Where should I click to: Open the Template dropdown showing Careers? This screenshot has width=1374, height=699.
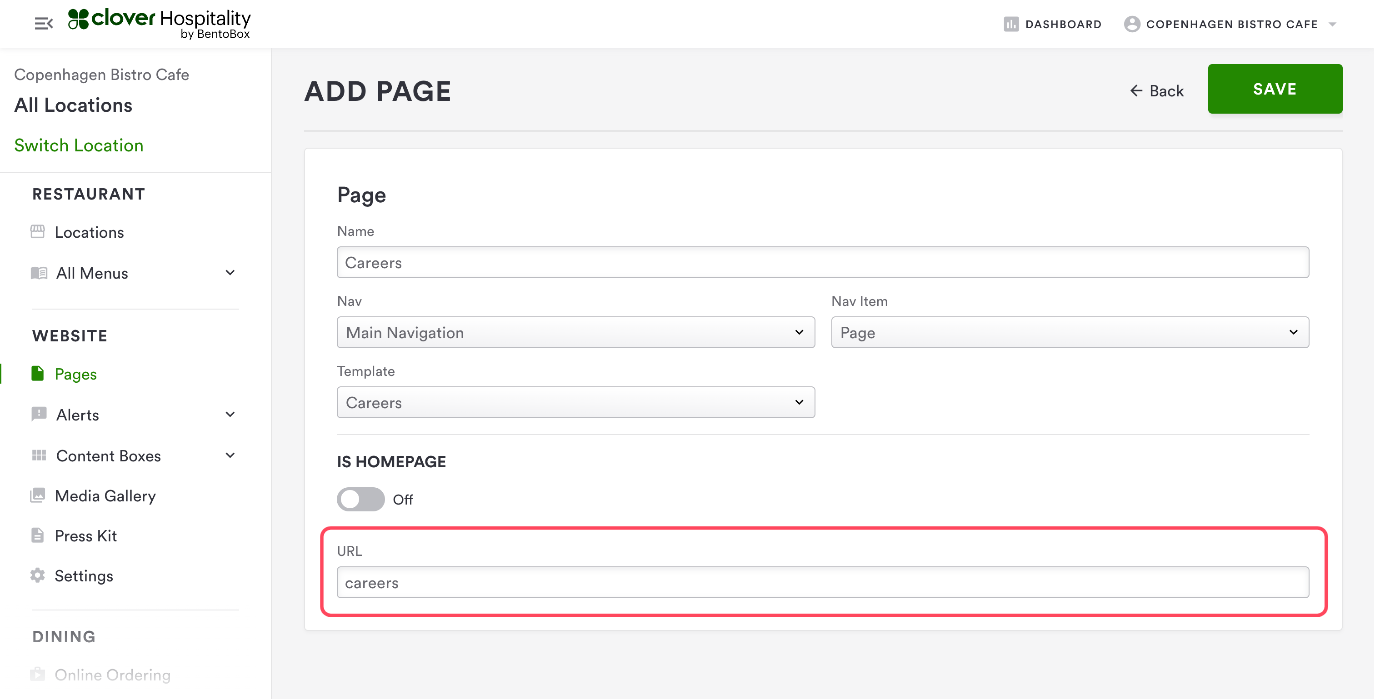[575, 403]
